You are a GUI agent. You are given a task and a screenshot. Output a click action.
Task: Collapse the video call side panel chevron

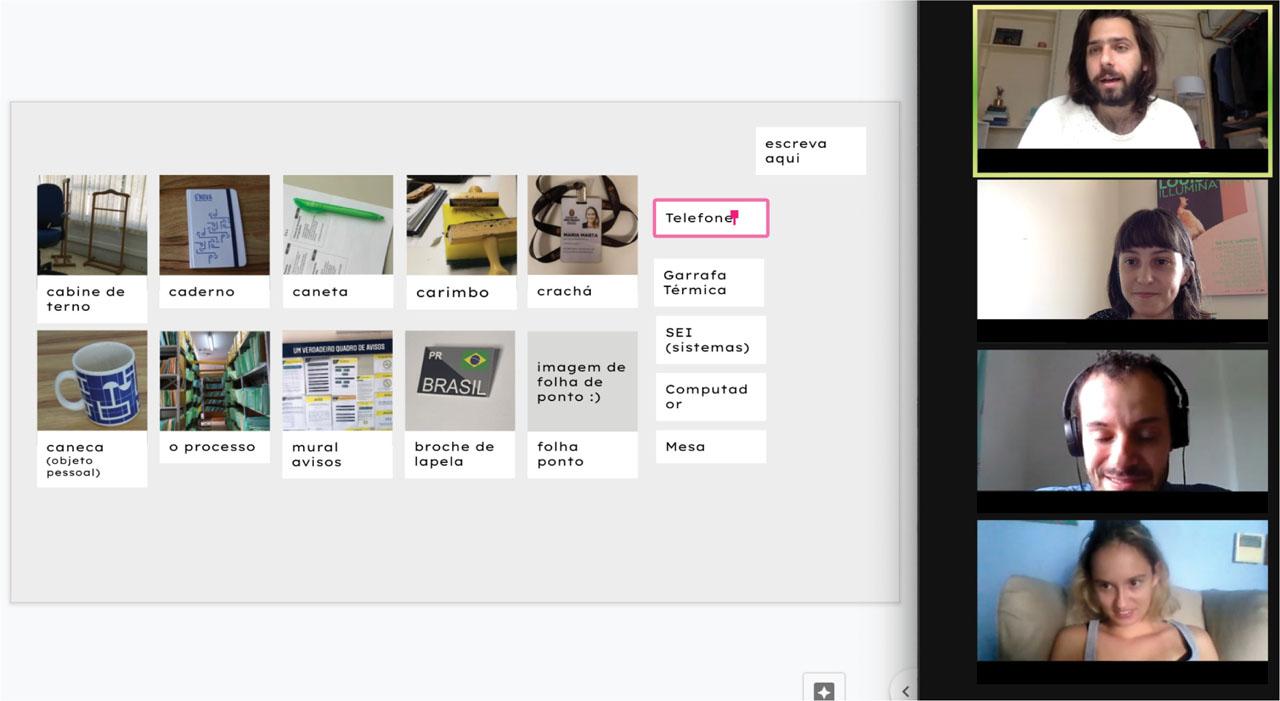pos(905,690)
